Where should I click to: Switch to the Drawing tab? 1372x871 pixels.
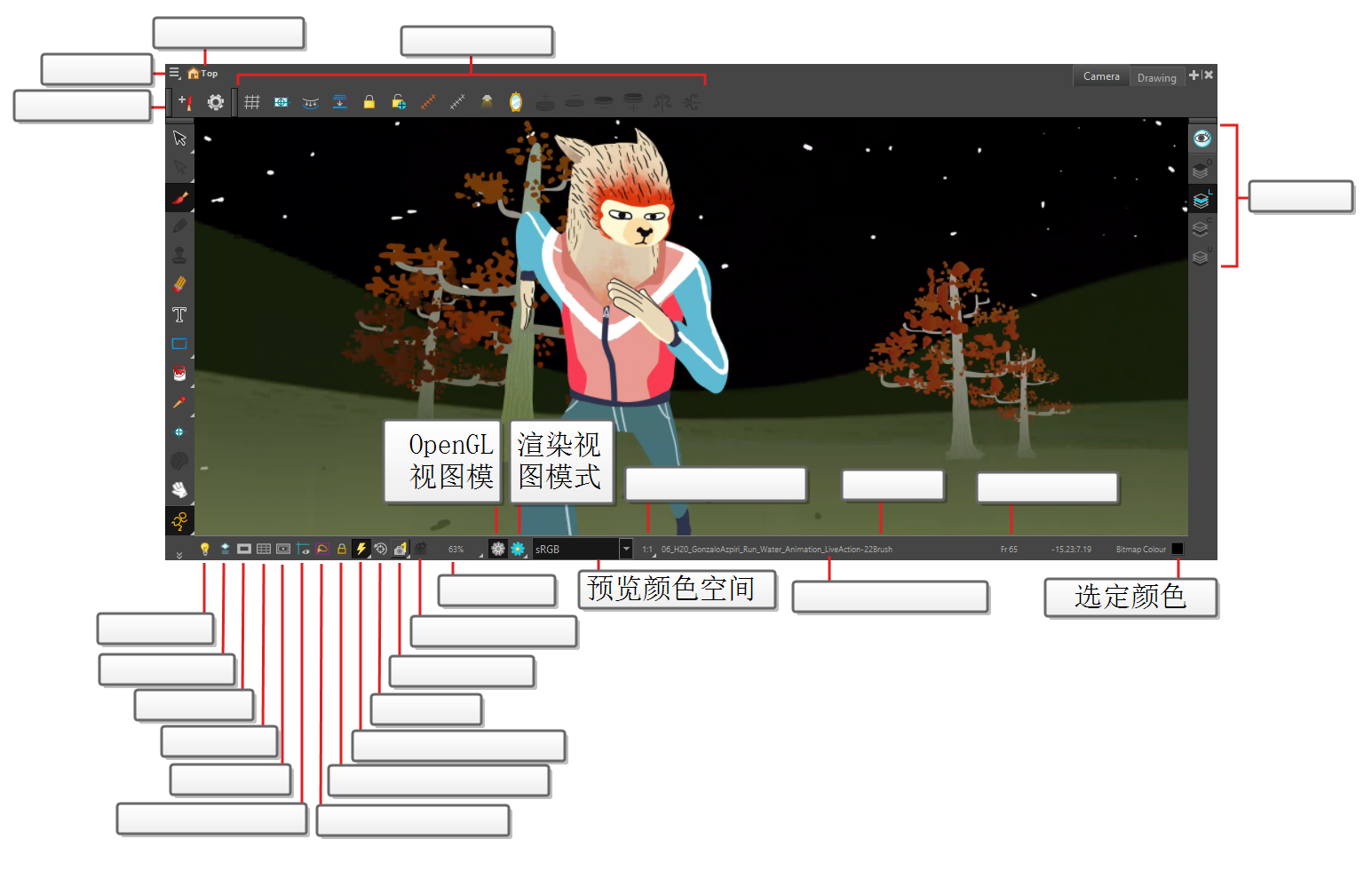(x=1156, y=78)
